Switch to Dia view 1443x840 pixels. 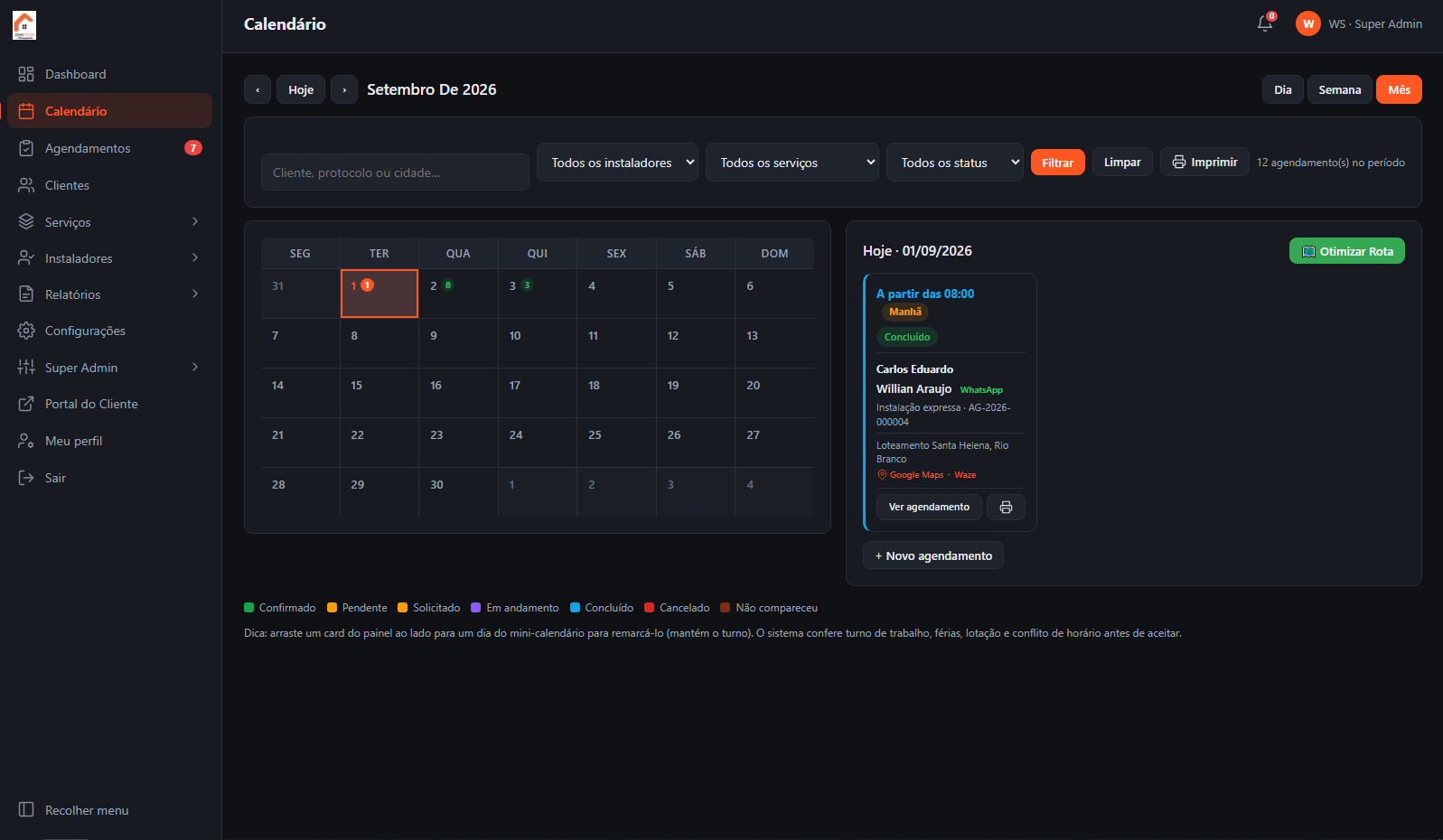[x=1282, y=89]
